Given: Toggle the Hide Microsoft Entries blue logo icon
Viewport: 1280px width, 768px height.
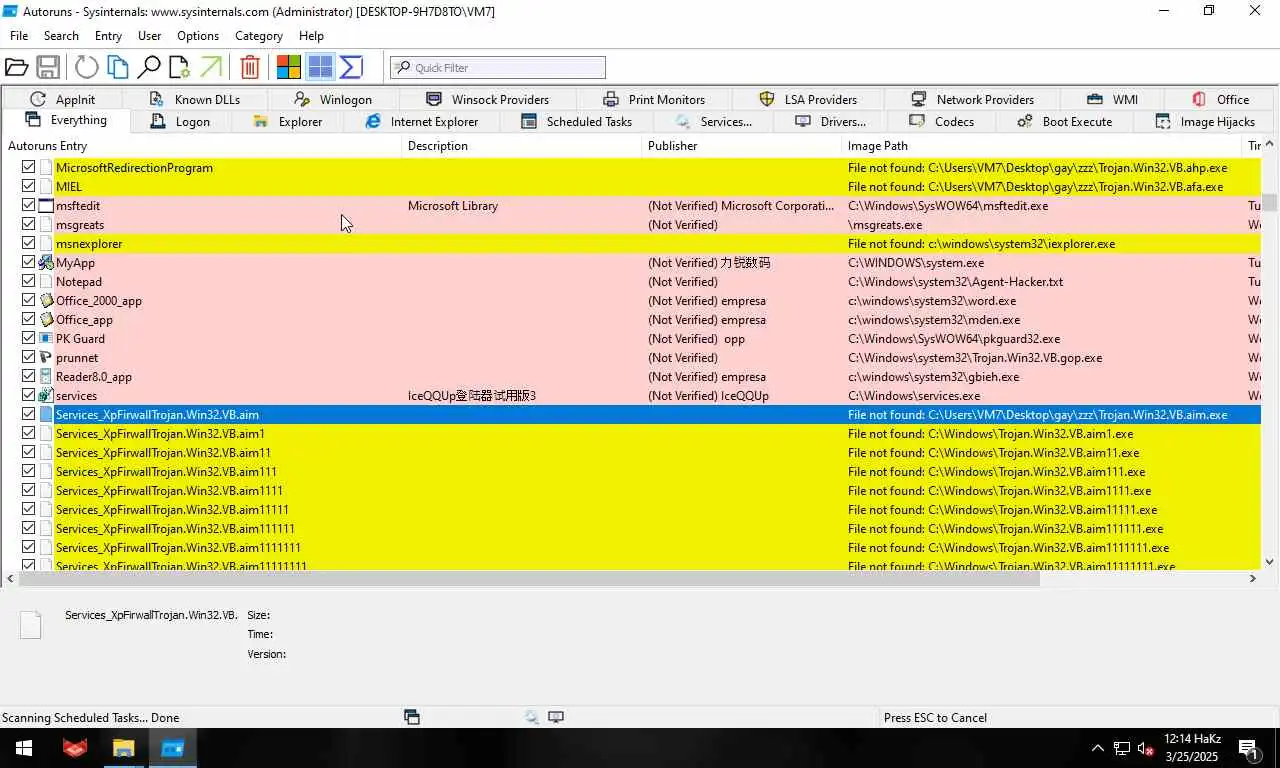Looking at the screenshot, I should (320, 67).
